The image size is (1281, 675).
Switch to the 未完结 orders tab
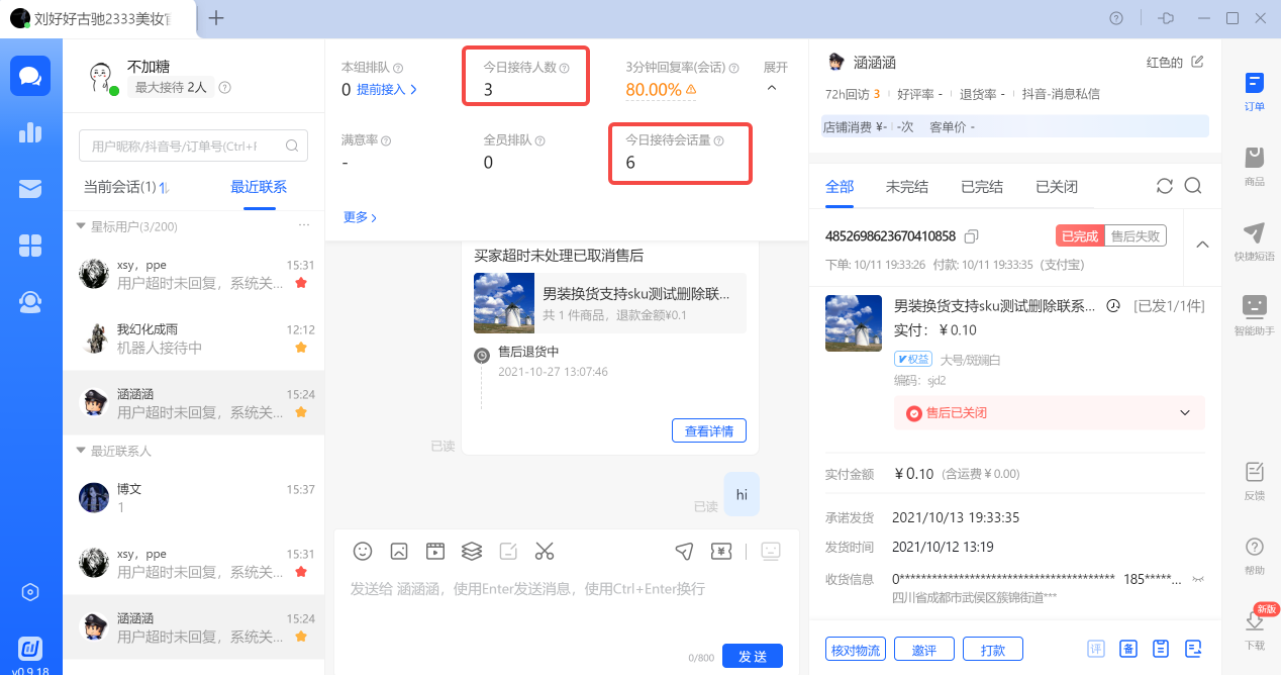906,187
